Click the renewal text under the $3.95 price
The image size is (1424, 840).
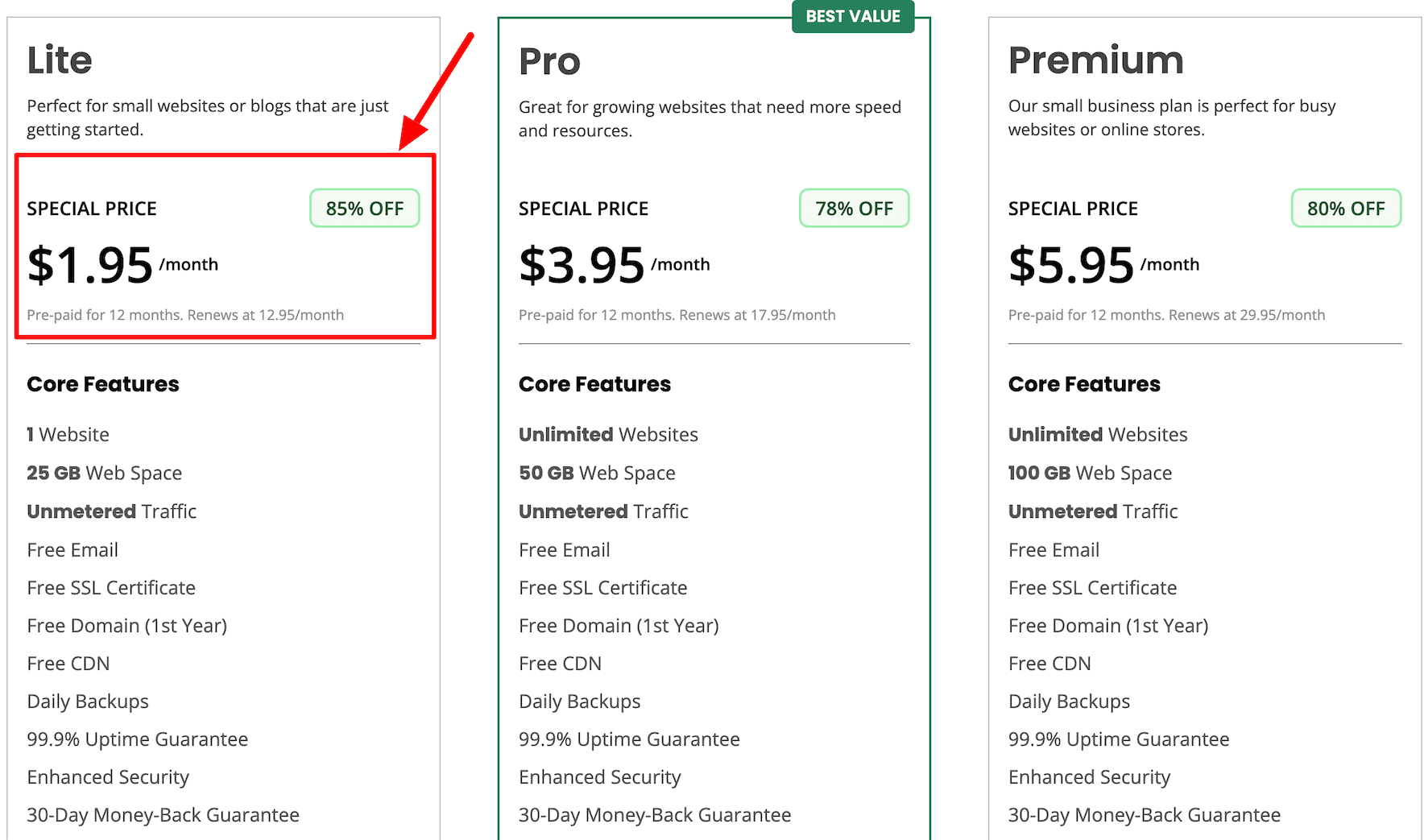[677, 315]
